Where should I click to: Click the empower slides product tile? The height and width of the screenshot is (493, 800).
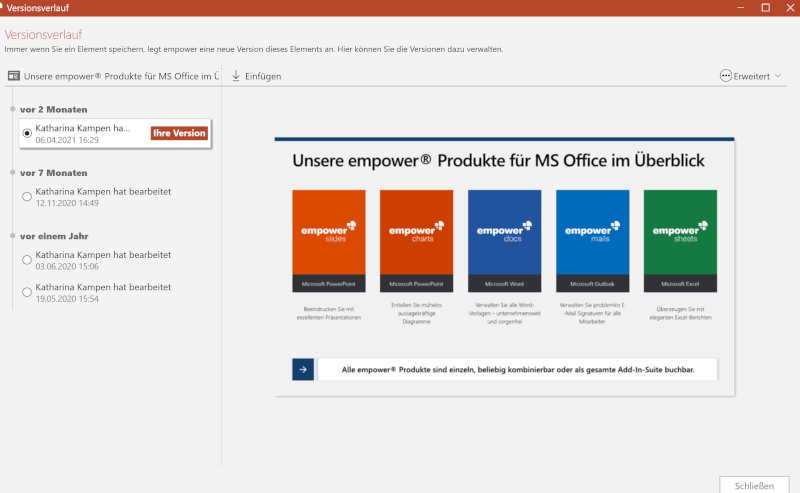[329, 241]
